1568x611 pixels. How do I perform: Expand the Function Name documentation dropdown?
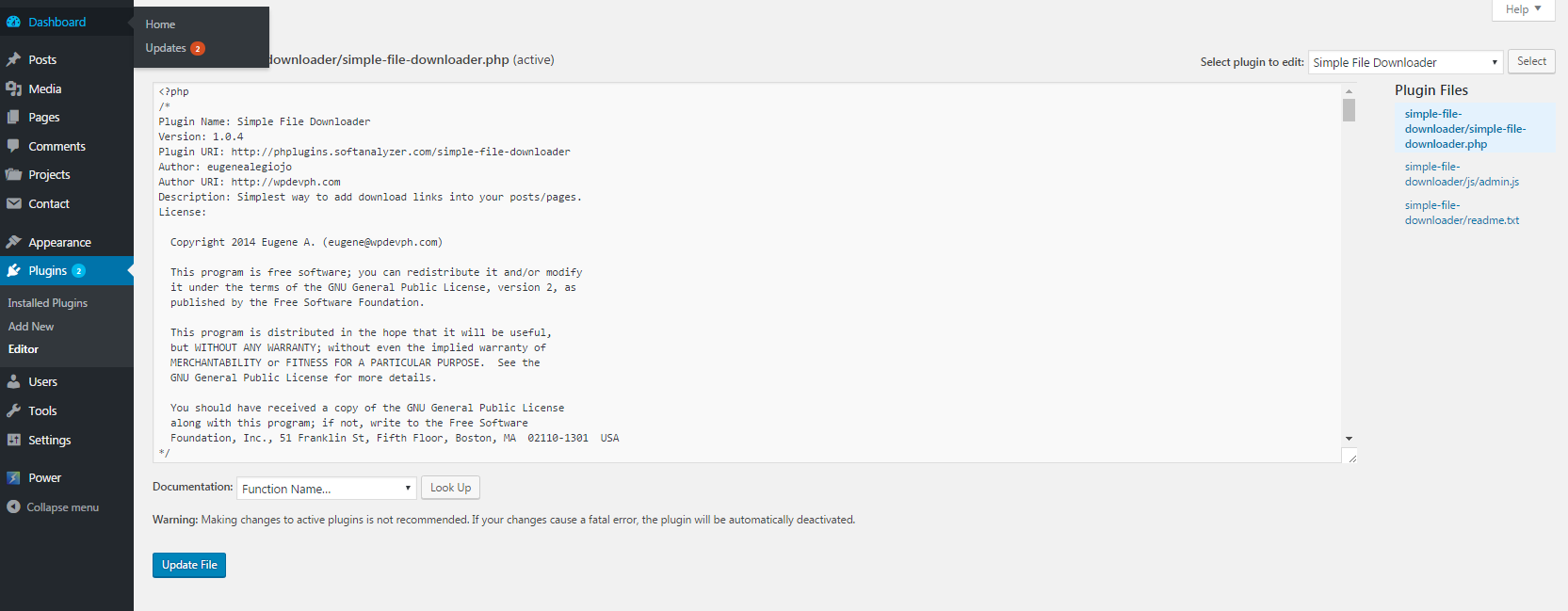tap(326, 488)
